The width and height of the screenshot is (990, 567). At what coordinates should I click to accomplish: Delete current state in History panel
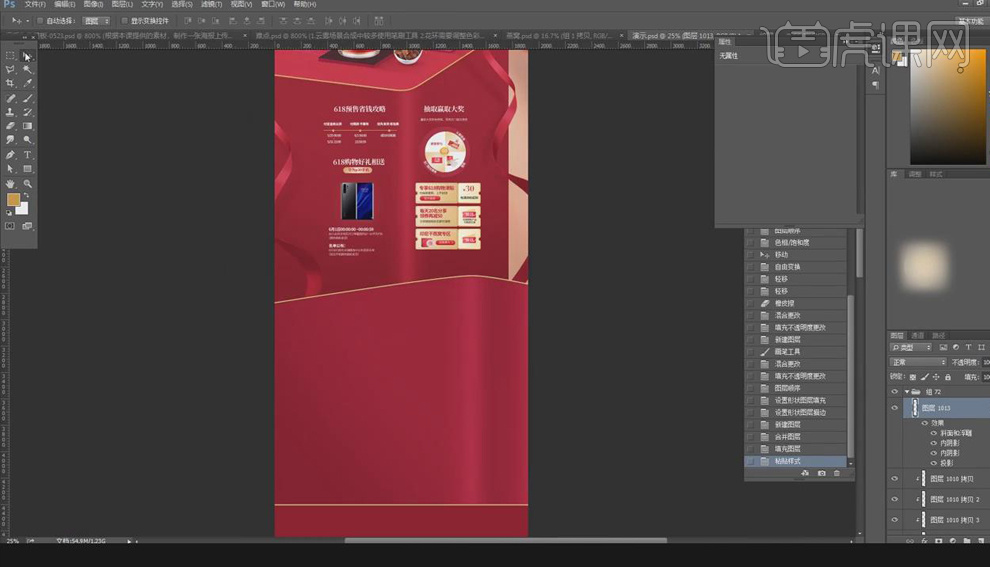point(837,474)
